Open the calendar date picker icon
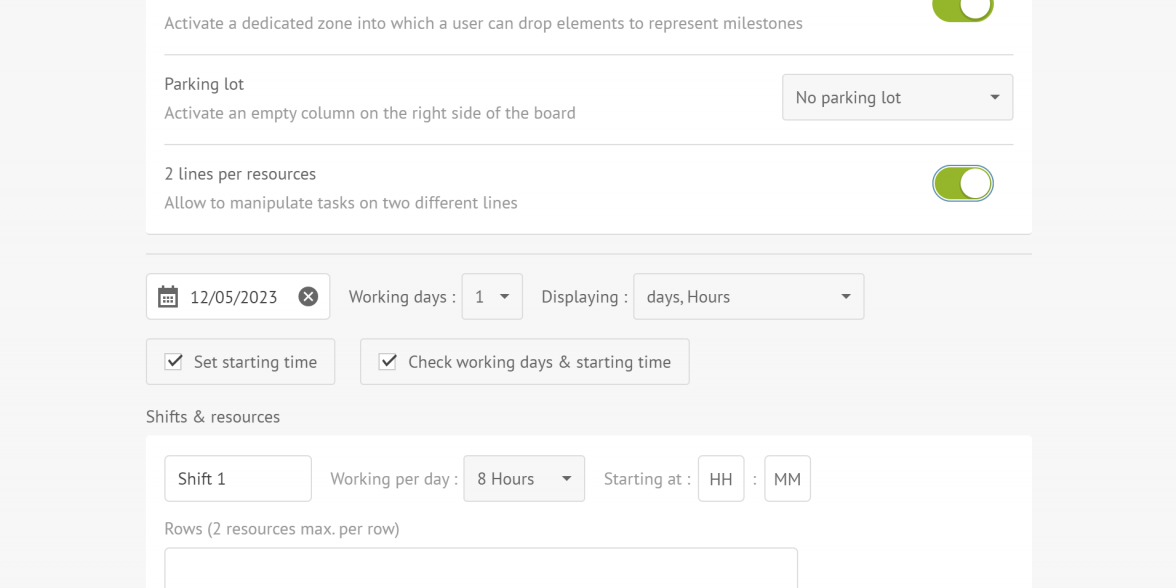The width and height of the screenshot is (1176, 588). pos(168,297)
